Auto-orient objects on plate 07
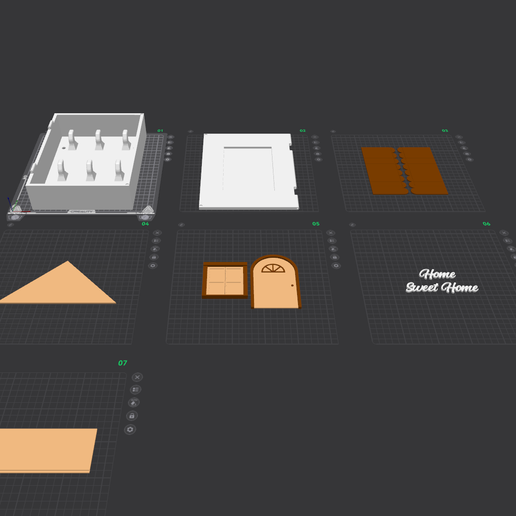516x516 pixels. pos(134,403)
